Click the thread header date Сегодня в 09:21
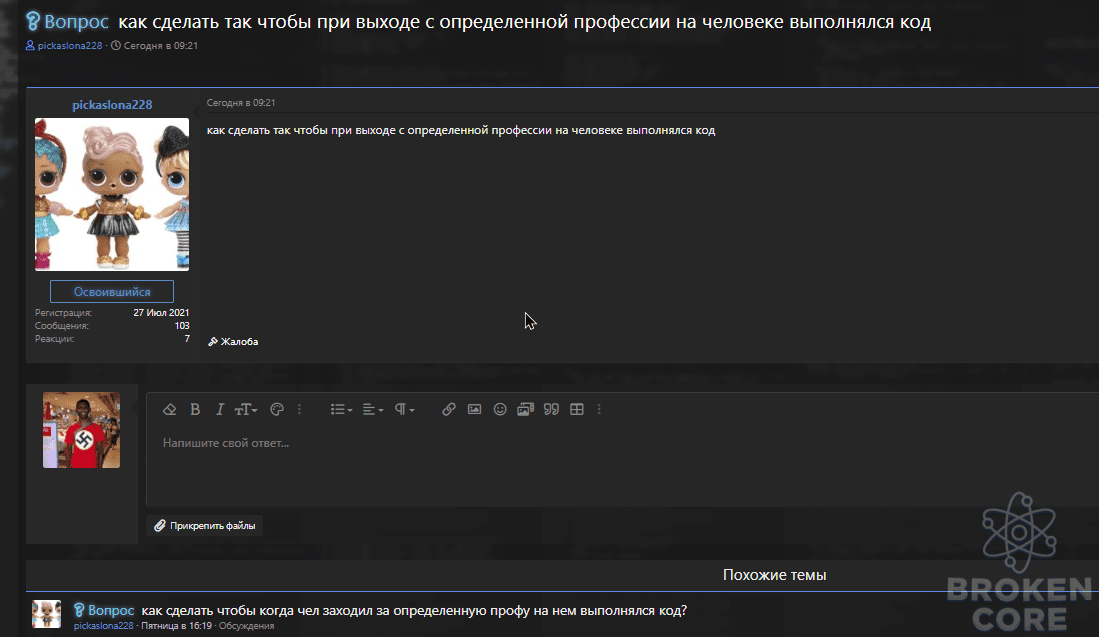Viewport: 1099px width, 637px height. [x=161, y=46]
